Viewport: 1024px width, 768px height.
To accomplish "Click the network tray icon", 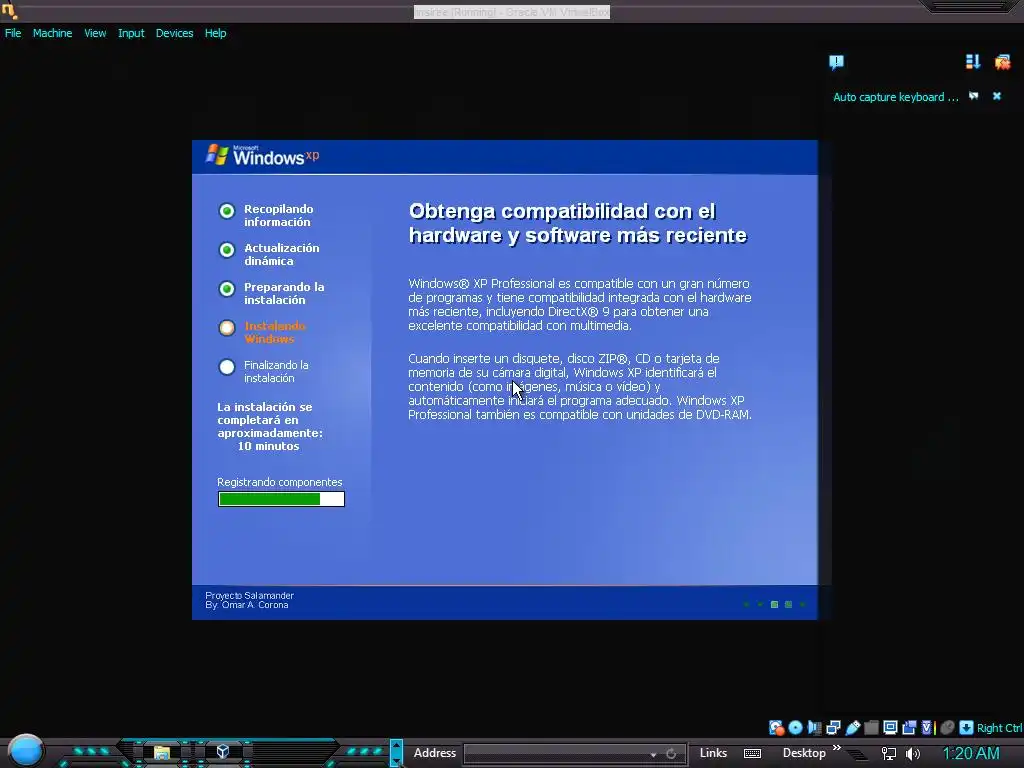I will coord(889,754).
